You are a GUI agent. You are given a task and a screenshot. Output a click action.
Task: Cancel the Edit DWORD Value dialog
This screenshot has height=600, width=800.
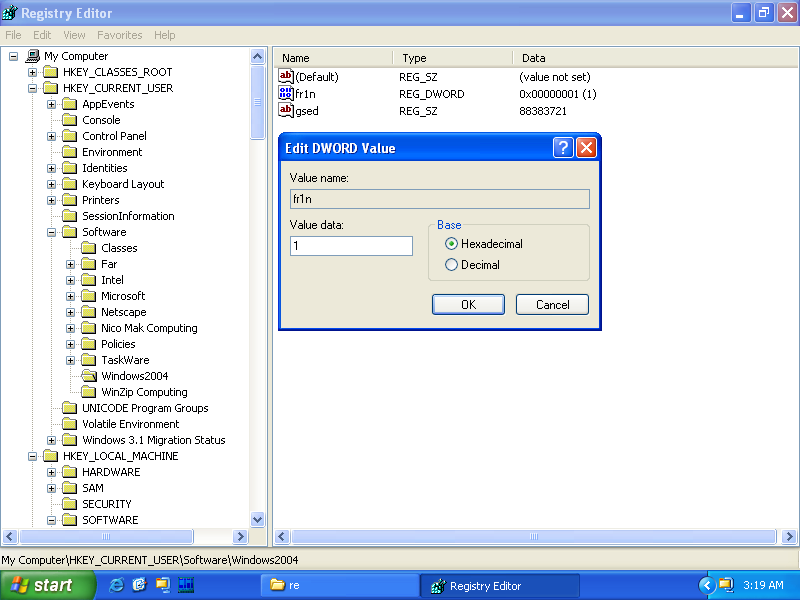coord(553,305)
